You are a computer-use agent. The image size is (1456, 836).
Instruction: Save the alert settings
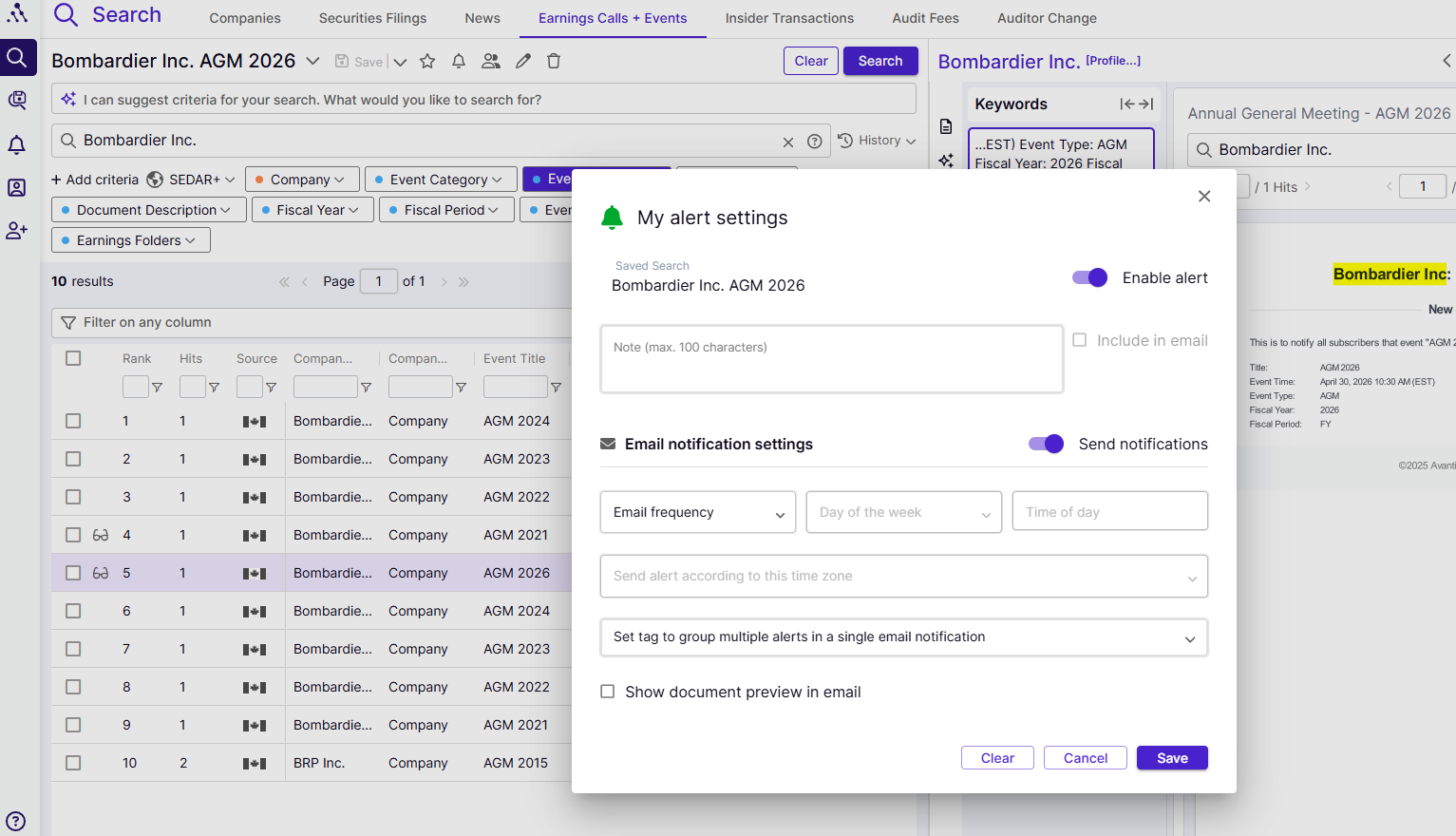(1172, 758)
